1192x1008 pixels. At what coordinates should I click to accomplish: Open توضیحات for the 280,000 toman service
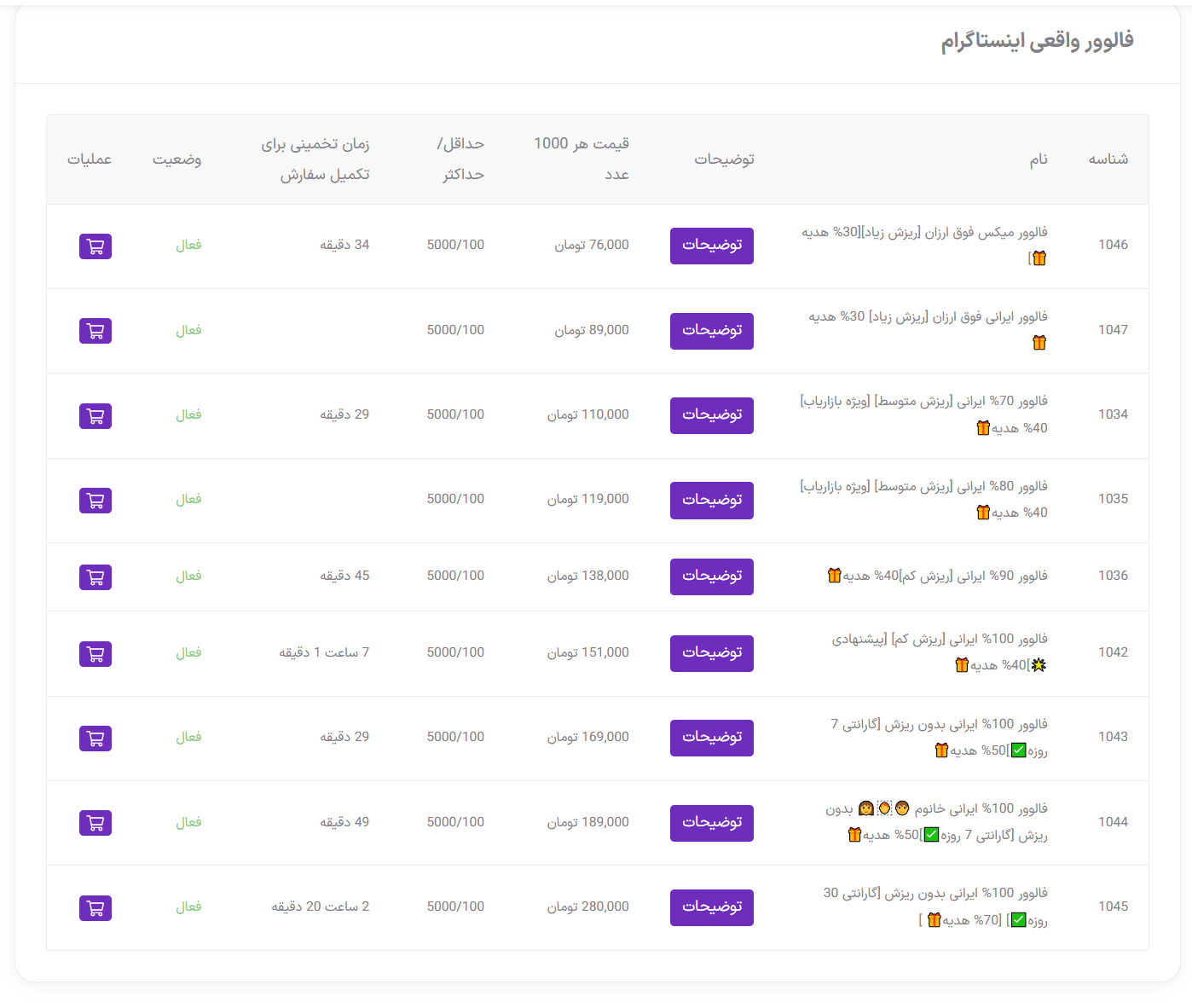point(712,907)
